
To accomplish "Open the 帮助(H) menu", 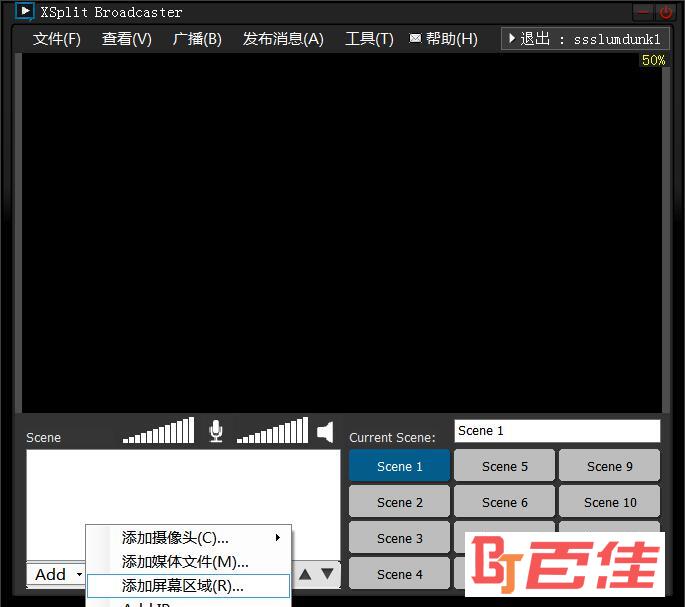I will tap(452, 39).
